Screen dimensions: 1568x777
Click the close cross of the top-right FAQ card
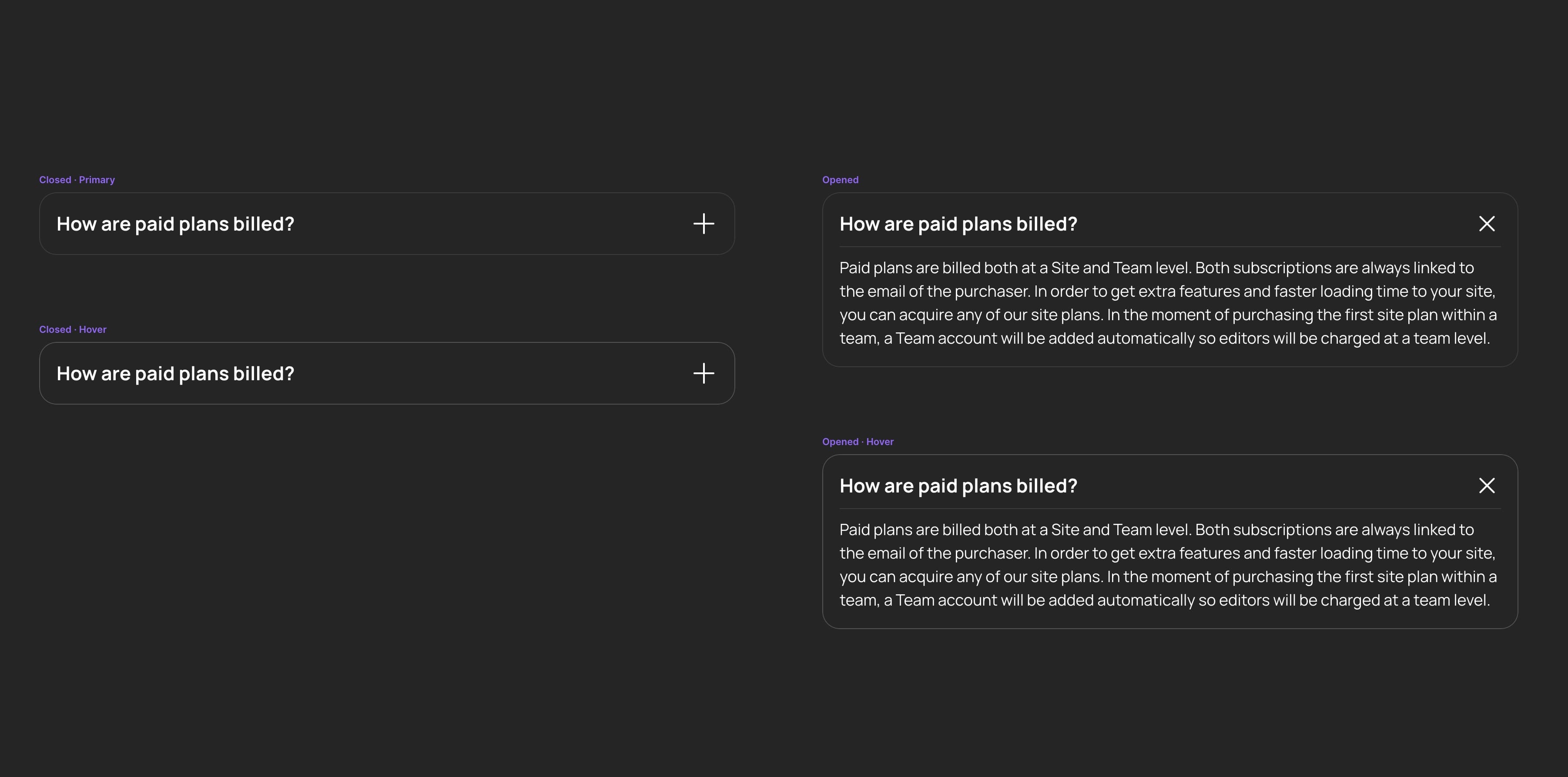click(1487, 224)
